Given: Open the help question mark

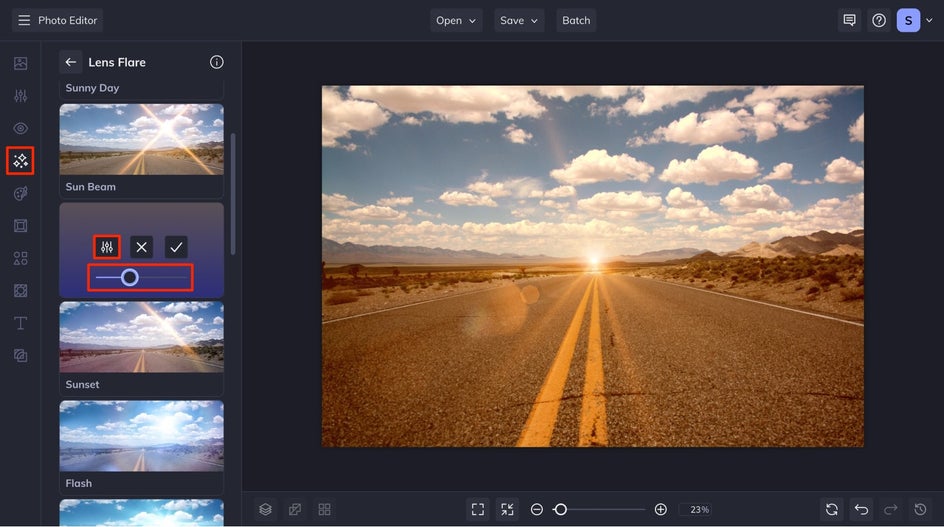Looking at the screenshot, I should pyautogui.click(x=879, y=20).
